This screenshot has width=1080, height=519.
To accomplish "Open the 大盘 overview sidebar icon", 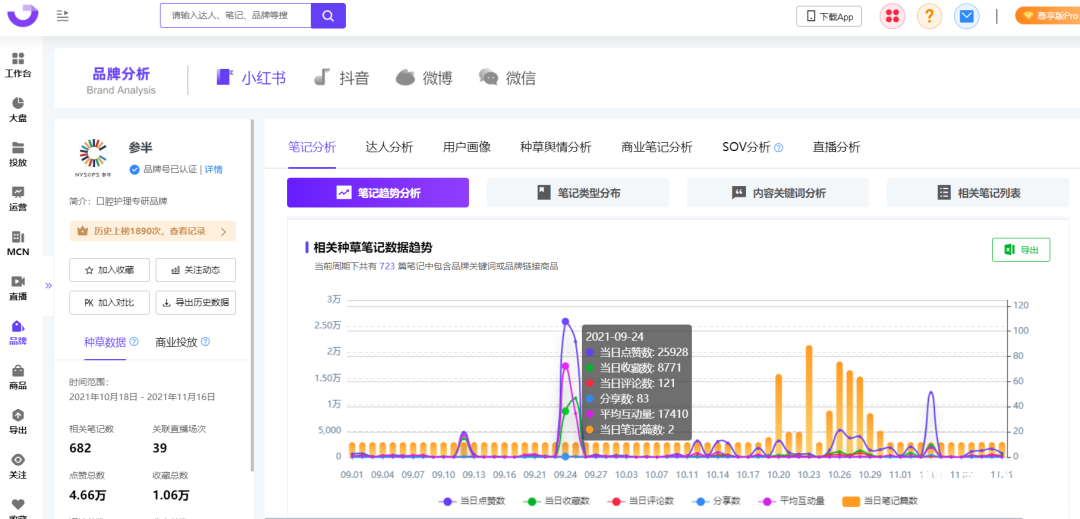I will (x=18, y=109).
